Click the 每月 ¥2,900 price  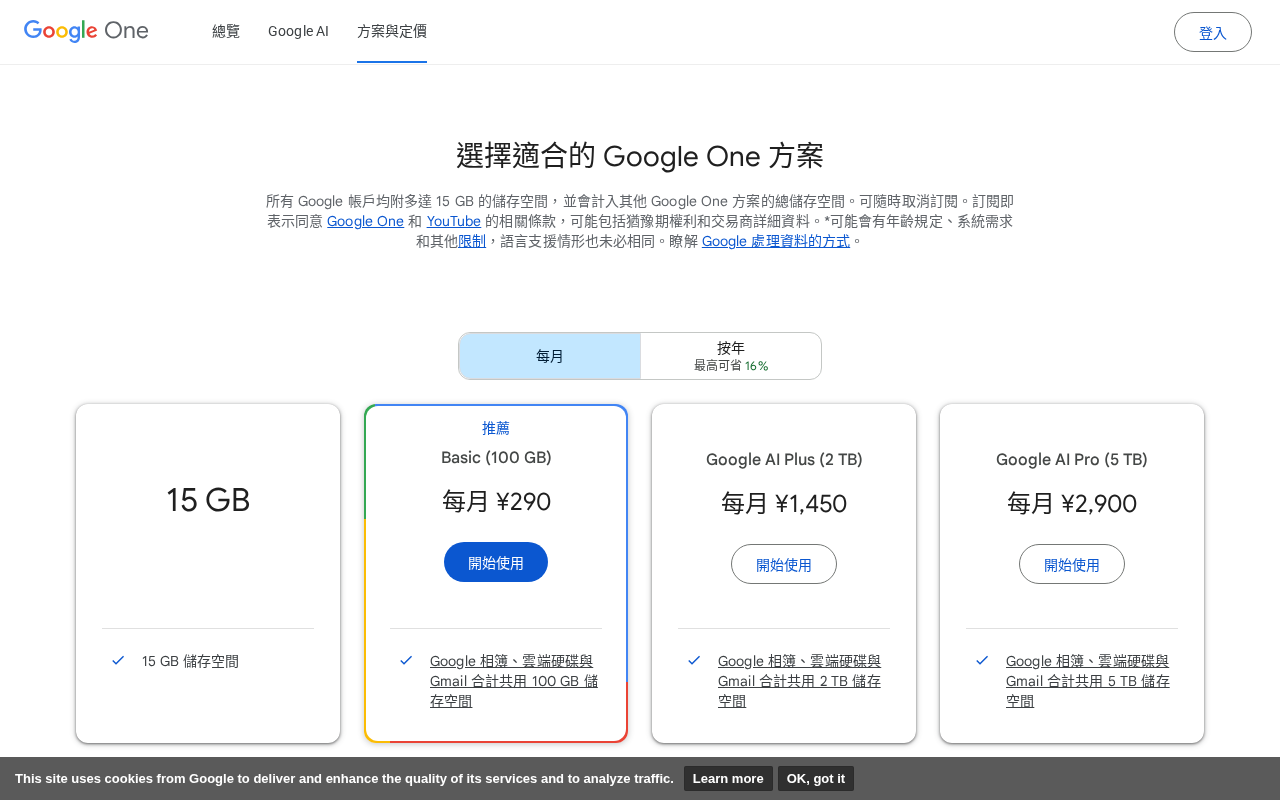(x=1072, y=503)
